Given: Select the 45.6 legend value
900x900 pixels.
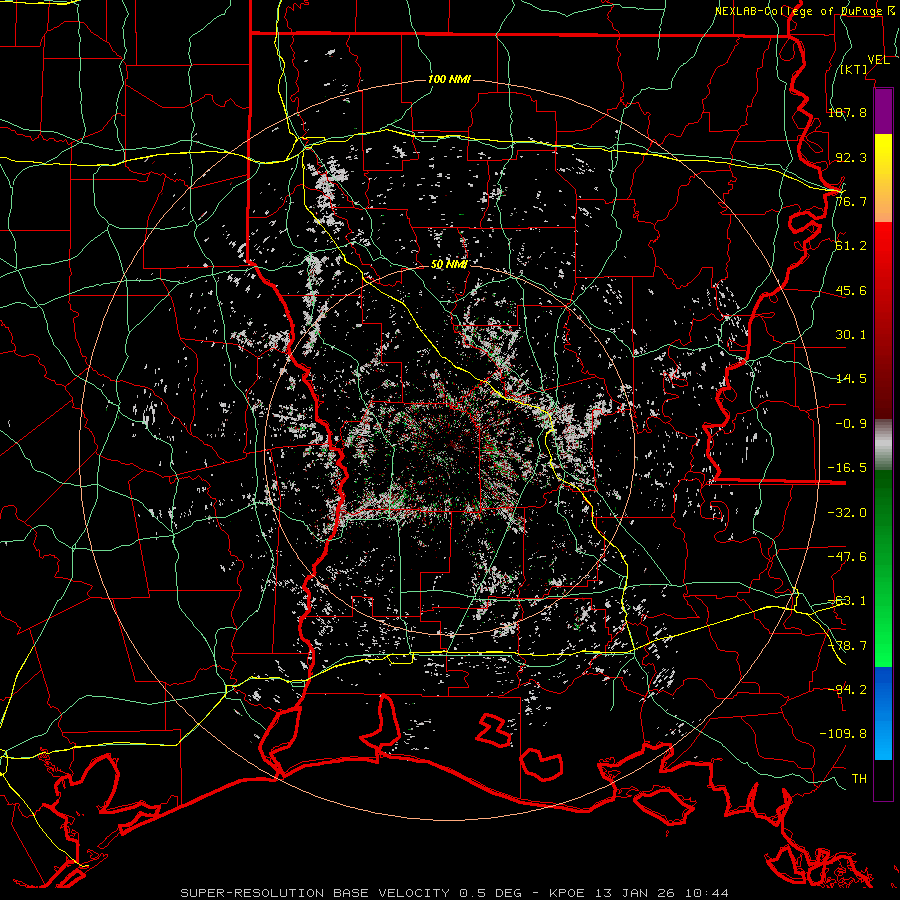Looking at the screenshot, I should (851, 290).
